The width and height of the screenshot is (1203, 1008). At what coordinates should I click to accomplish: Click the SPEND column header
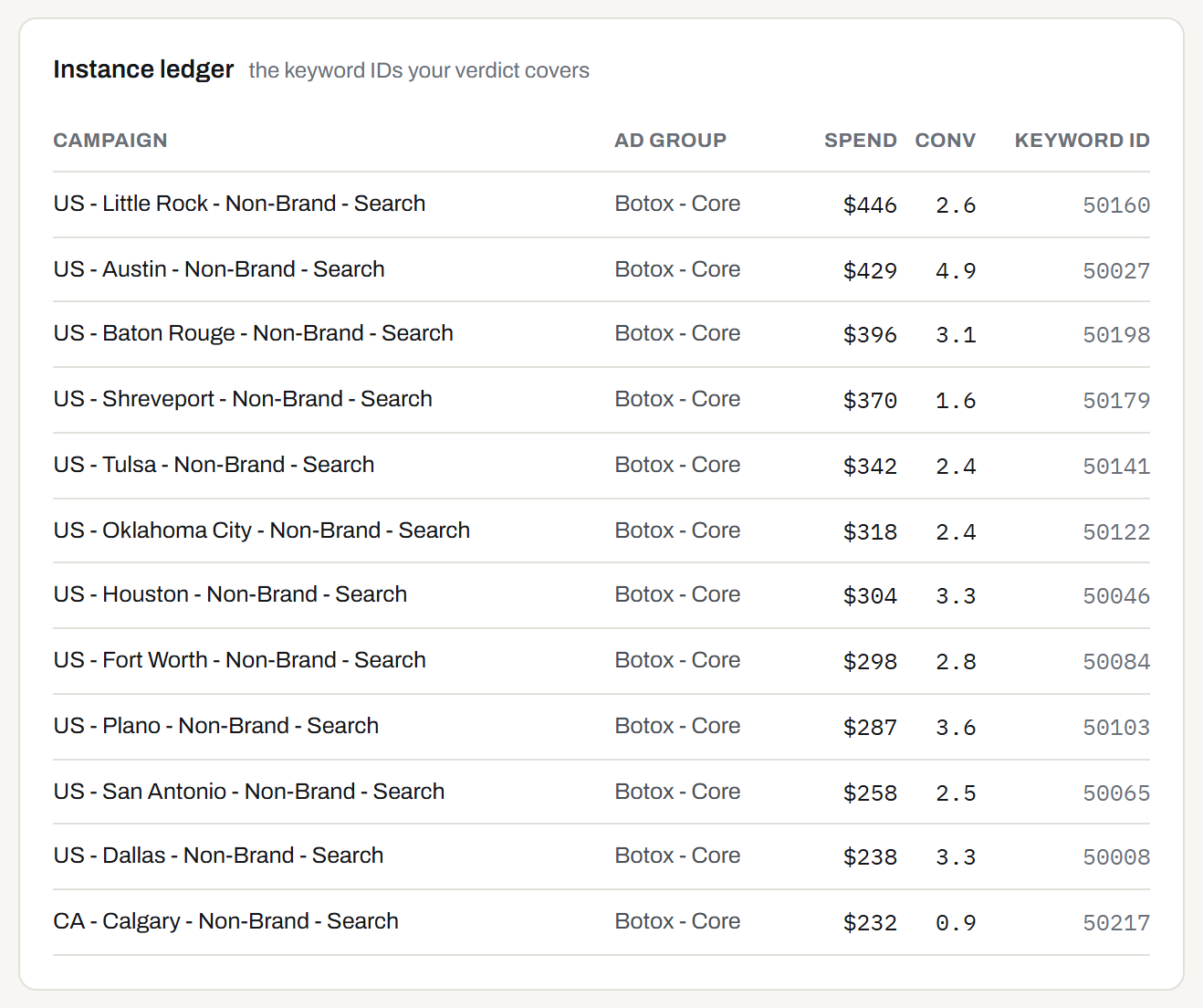(x=861, y=141)
